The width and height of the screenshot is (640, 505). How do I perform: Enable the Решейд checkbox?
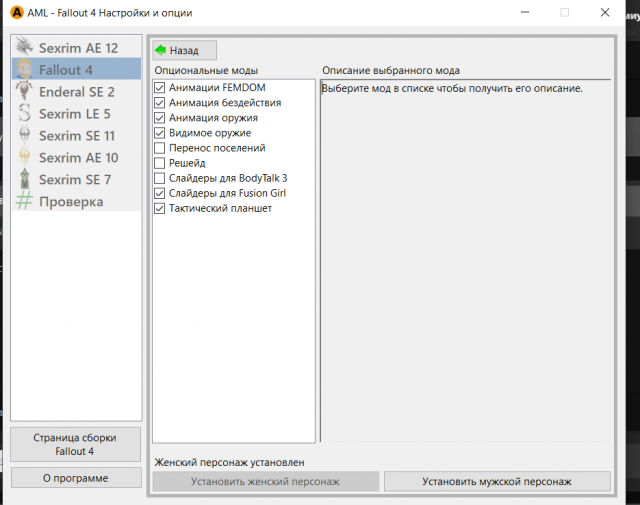click(160, 163)
